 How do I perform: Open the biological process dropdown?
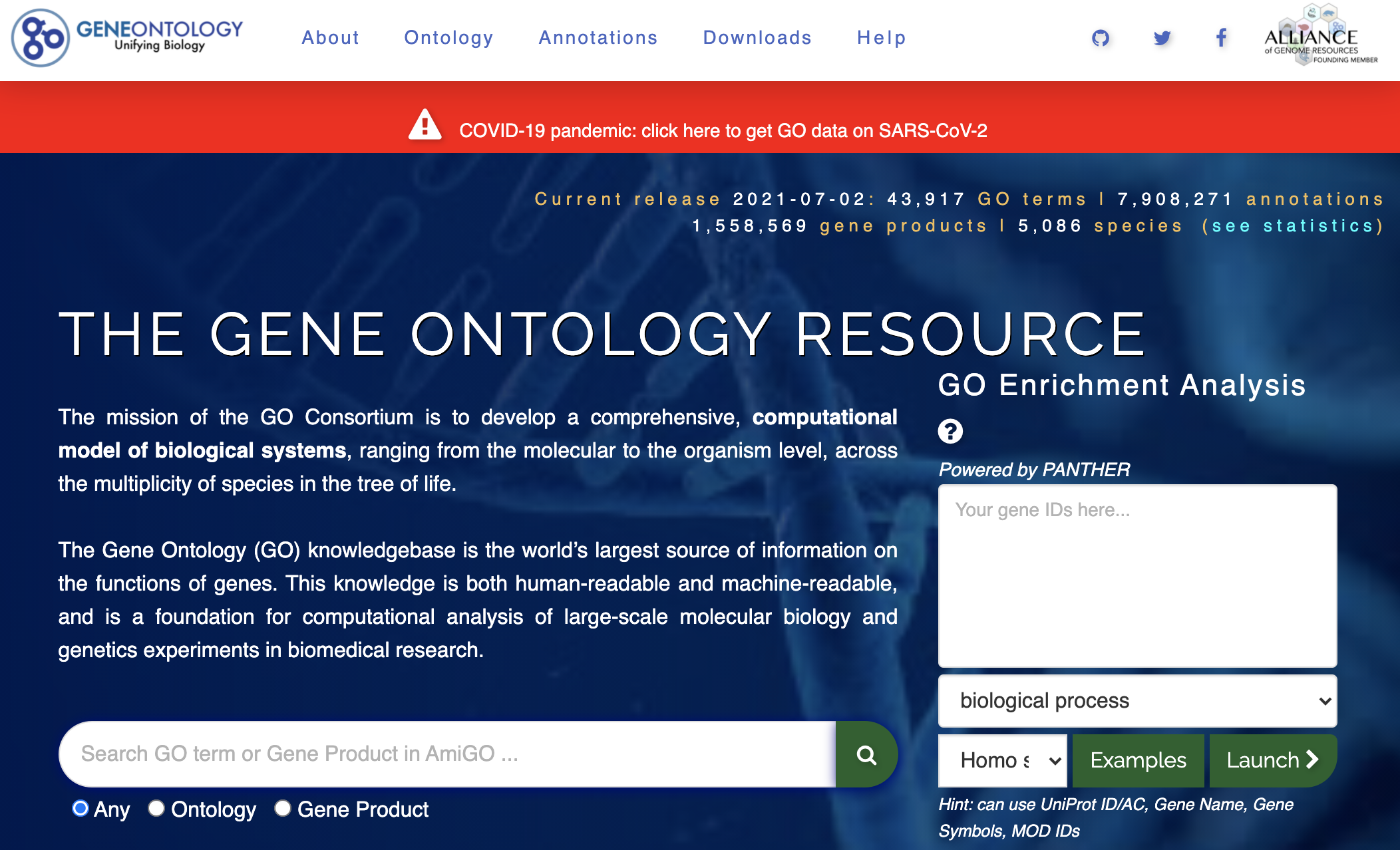point(1137,701)
